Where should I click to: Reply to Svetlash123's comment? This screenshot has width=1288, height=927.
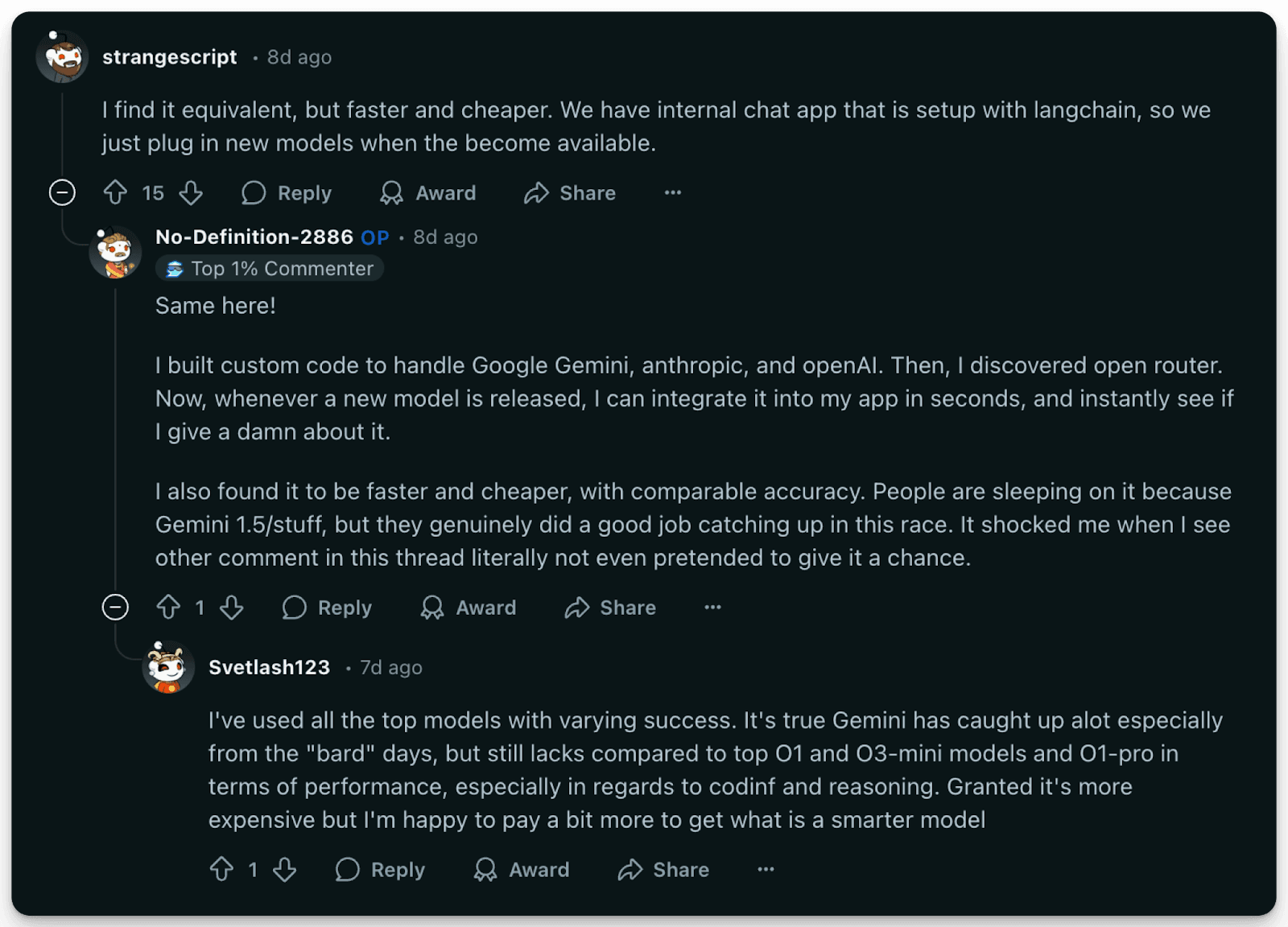click(379, 870)
